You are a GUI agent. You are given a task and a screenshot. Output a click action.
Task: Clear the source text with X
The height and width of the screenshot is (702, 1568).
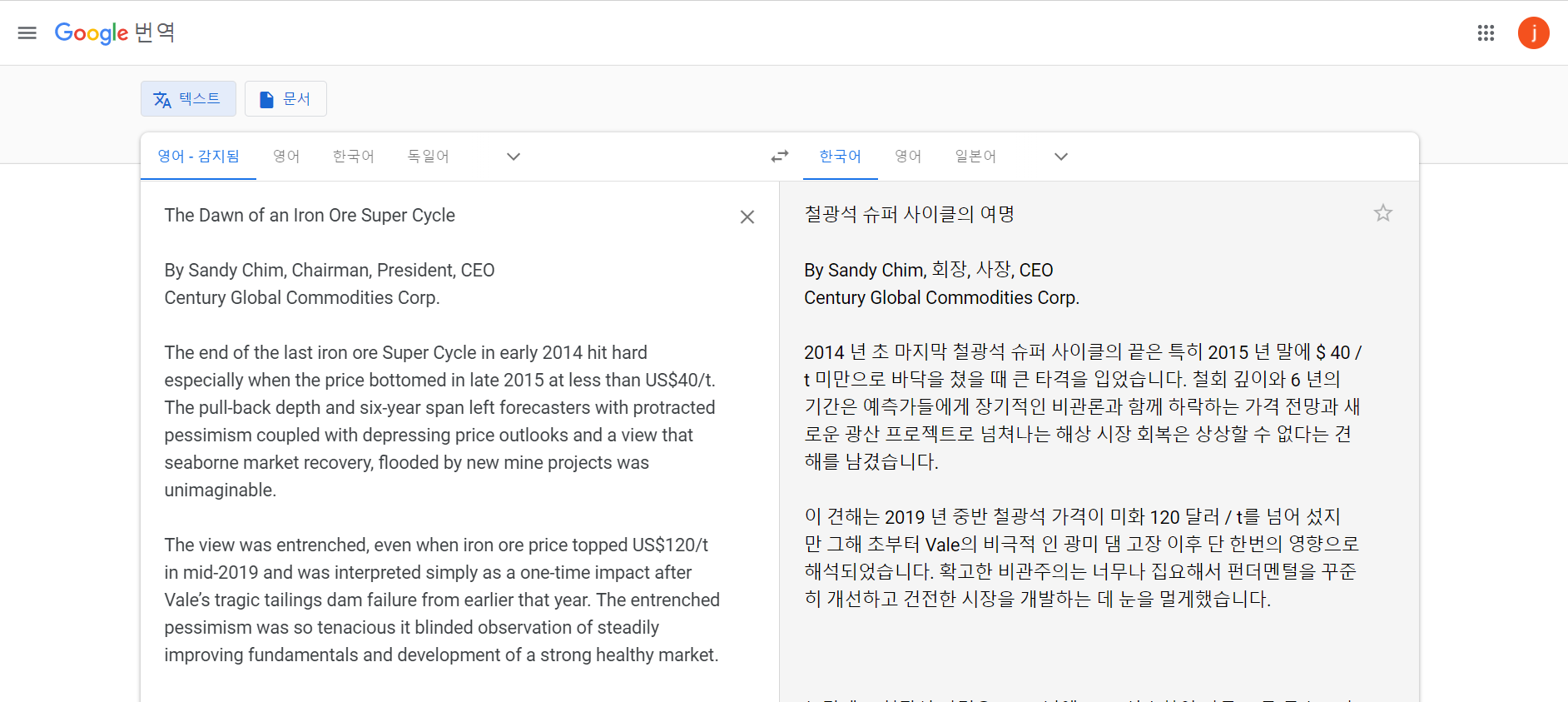coord(747,217)
